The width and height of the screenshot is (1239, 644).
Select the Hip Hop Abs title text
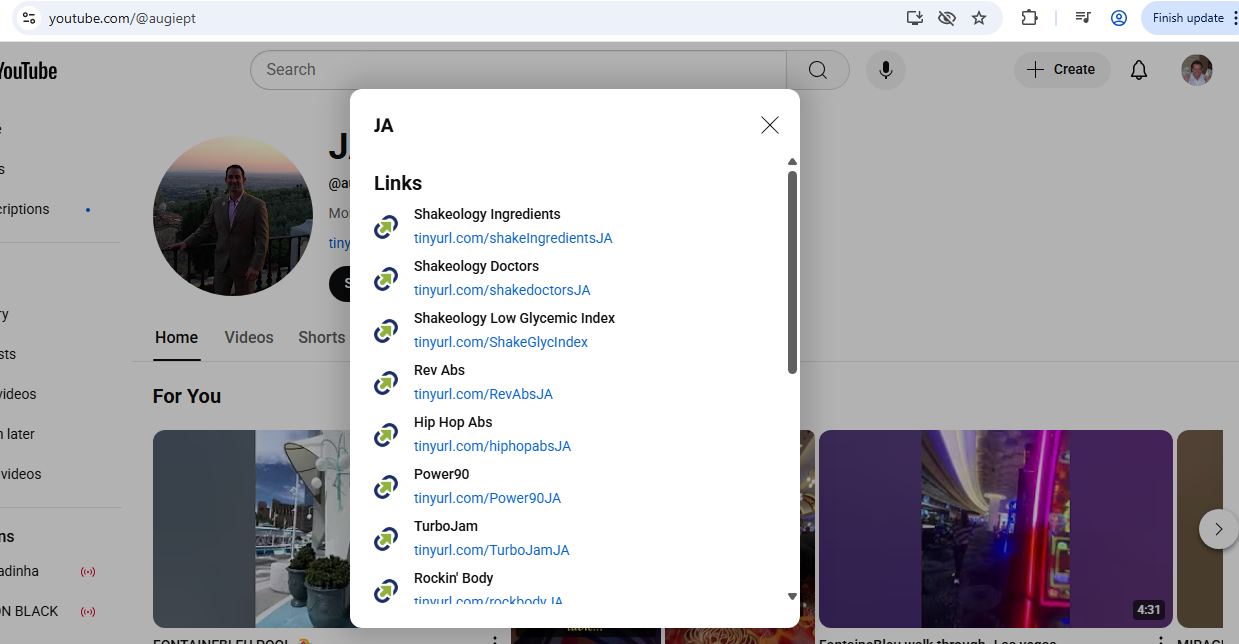[453, 422]
